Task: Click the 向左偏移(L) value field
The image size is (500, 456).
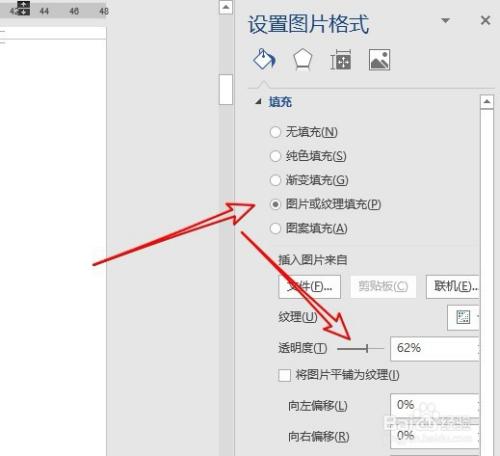Action: 435,405
